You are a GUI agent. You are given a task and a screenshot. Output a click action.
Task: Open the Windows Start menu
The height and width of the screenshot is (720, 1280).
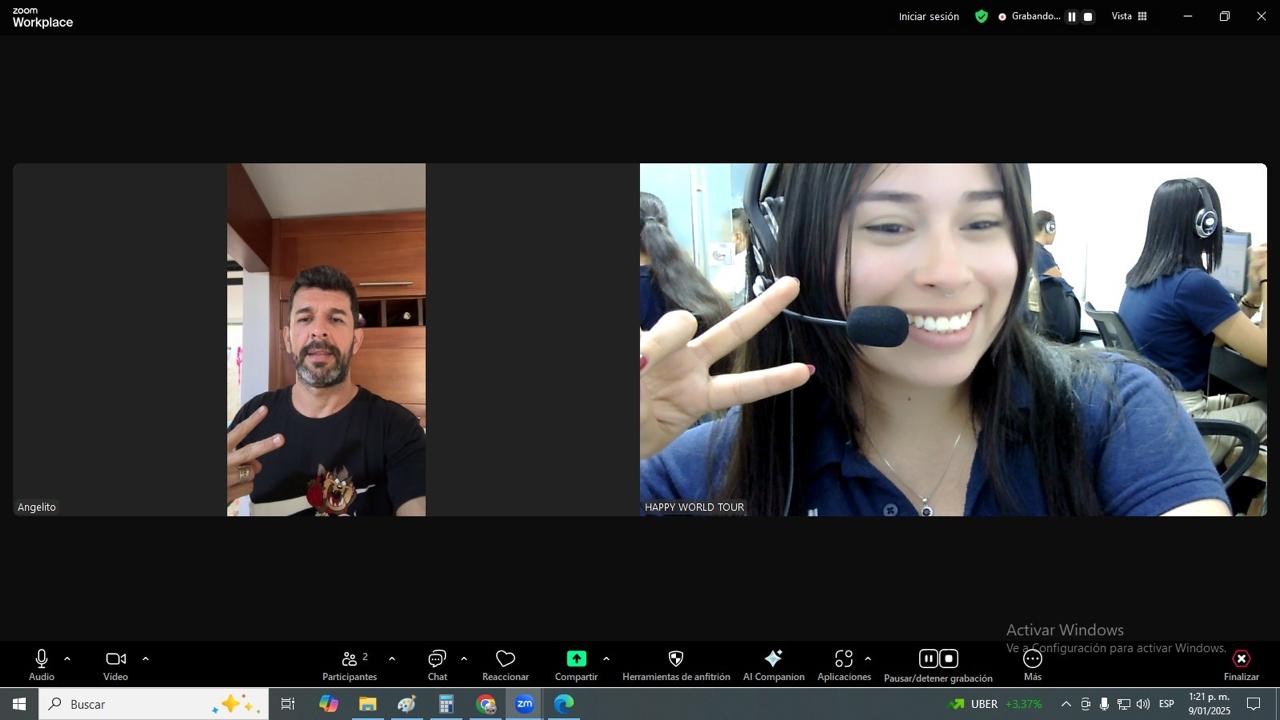19,704
